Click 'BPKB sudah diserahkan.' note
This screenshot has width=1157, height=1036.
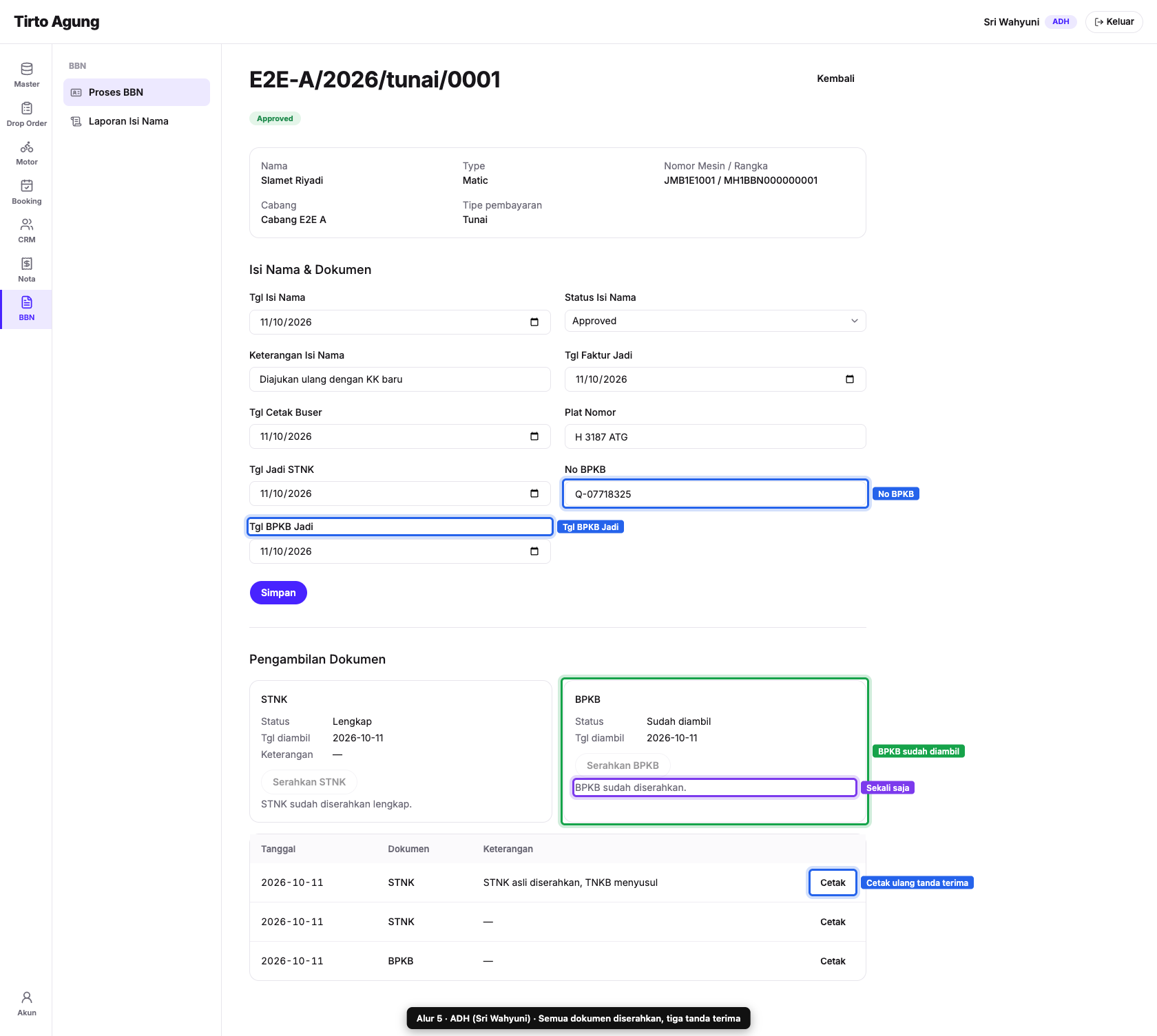click(x=630, y=787)
